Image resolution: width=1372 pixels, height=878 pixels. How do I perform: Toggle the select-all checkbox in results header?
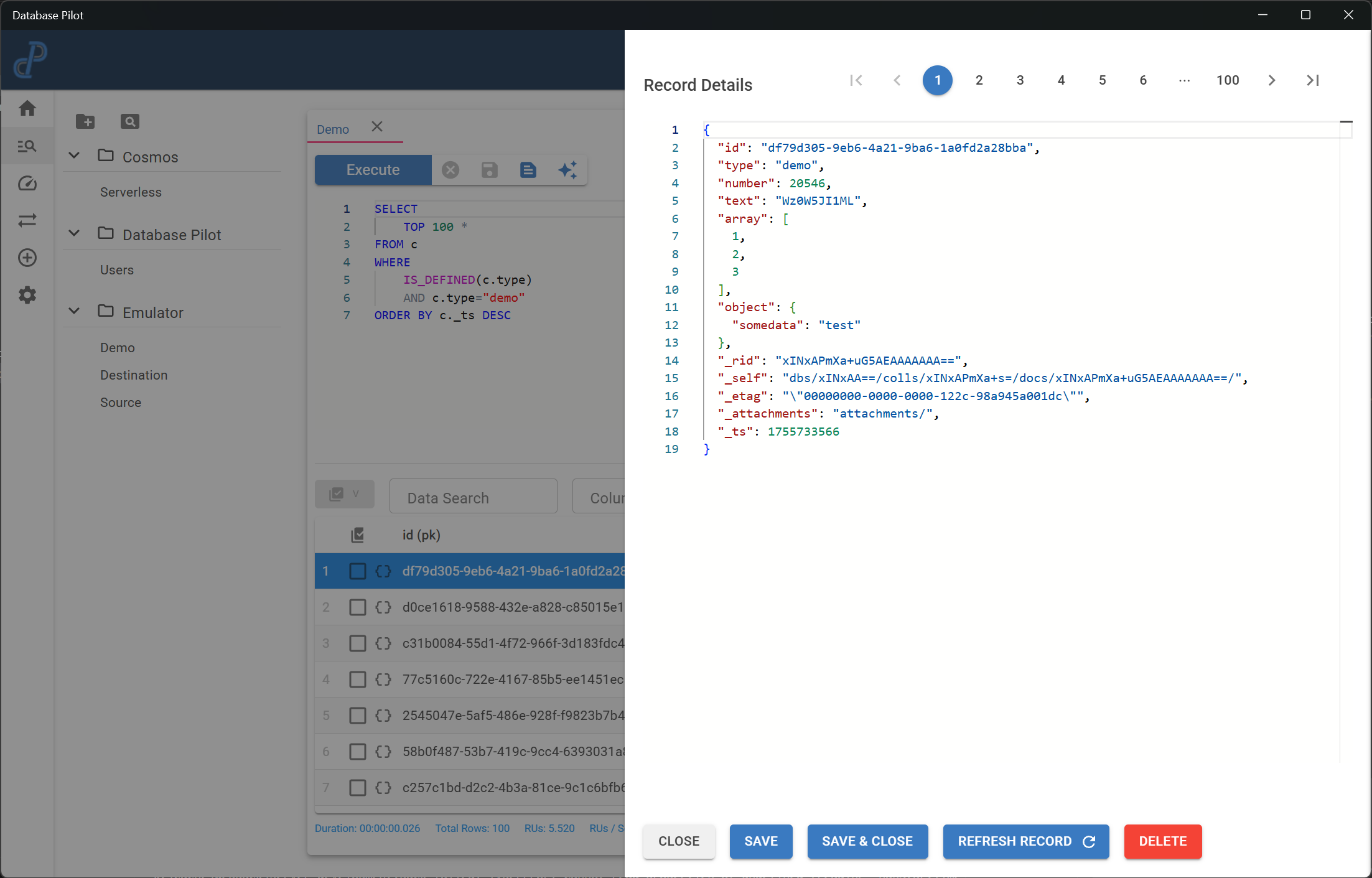point(358,534)
